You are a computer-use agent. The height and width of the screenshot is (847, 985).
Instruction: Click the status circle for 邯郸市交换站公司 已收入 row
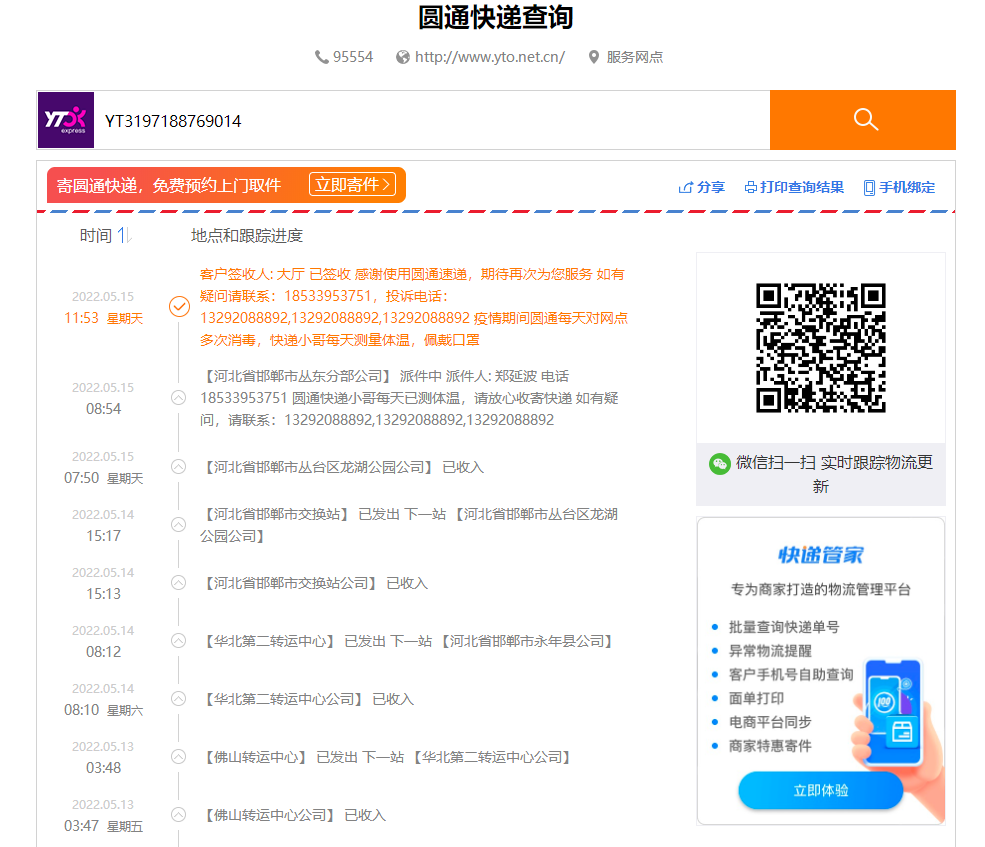(x=178, y=582)
